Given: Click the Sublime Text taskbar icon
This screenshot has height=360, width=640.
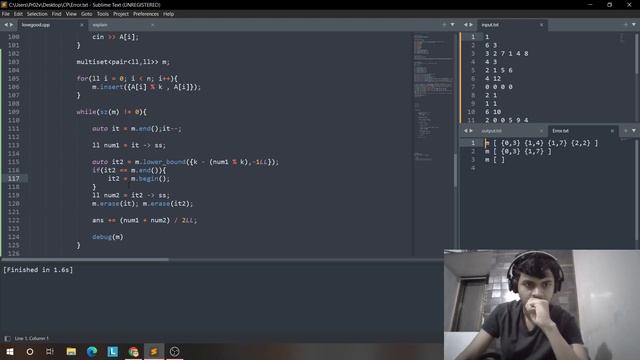Looking at the screenshot, I should click(154, 351).
